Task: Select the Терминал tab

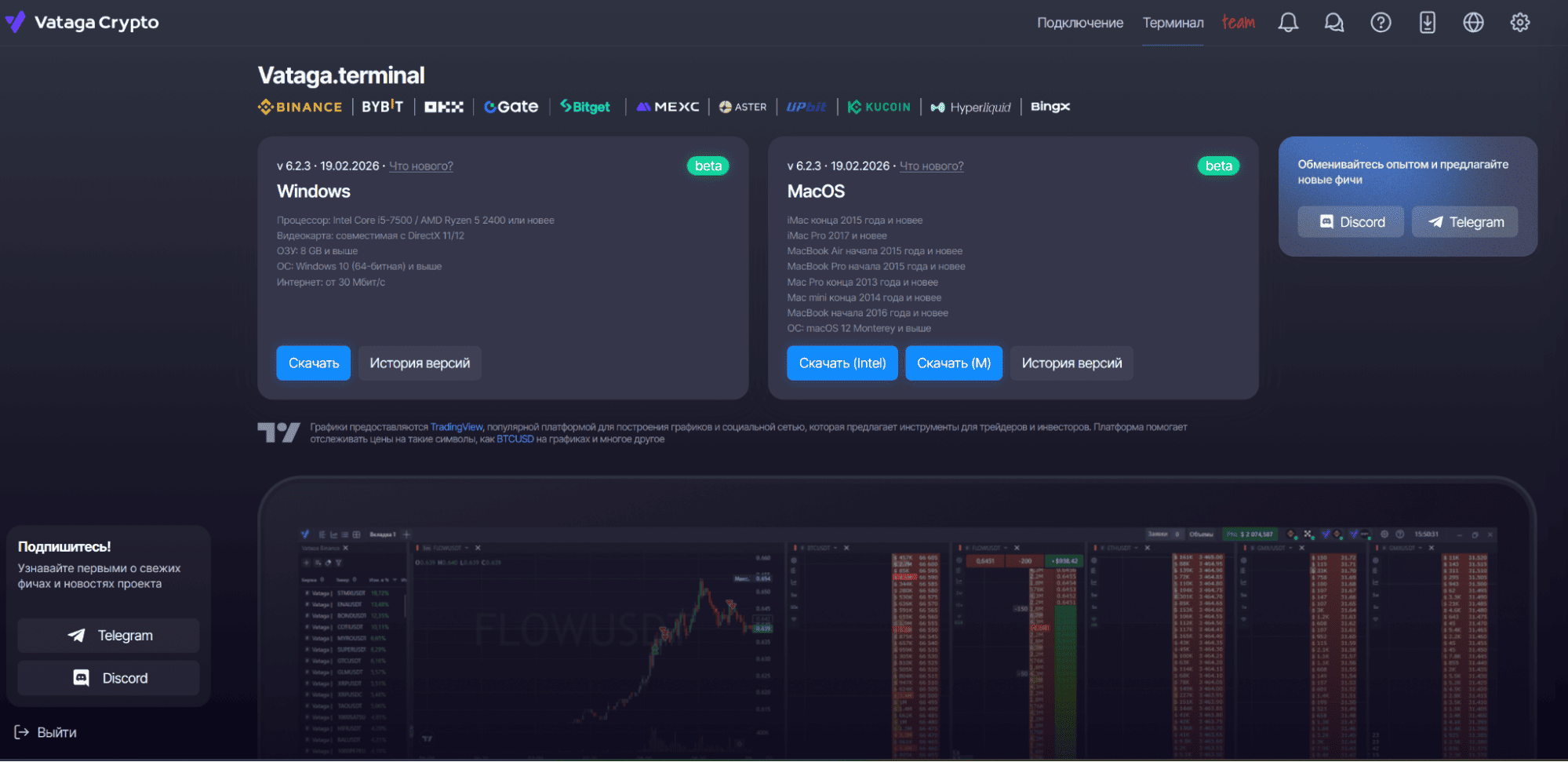Action: pyautogui.click(x=1173, y=23)
